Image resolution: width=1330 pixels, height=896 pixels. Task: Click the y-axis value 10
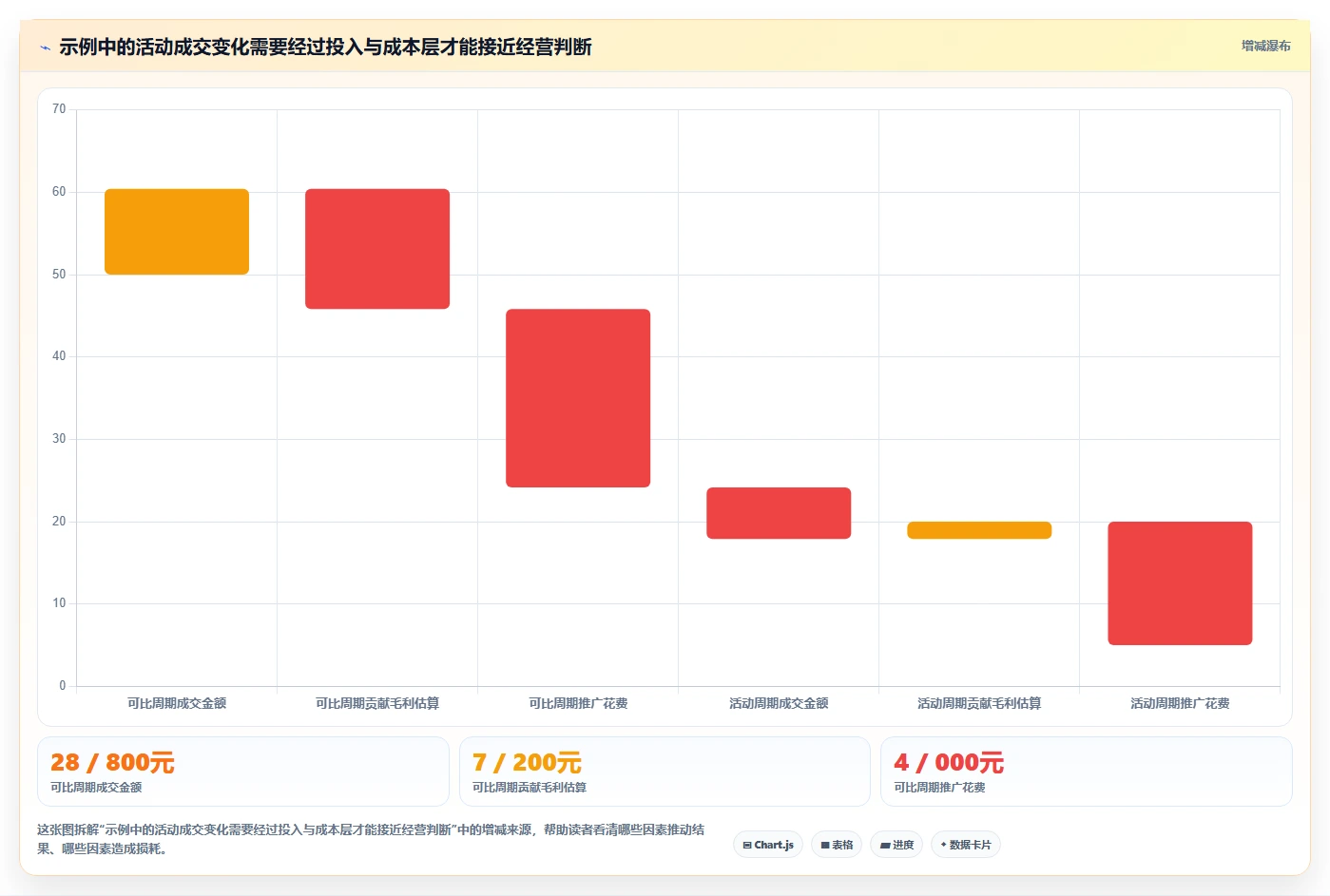pos(59,603)
